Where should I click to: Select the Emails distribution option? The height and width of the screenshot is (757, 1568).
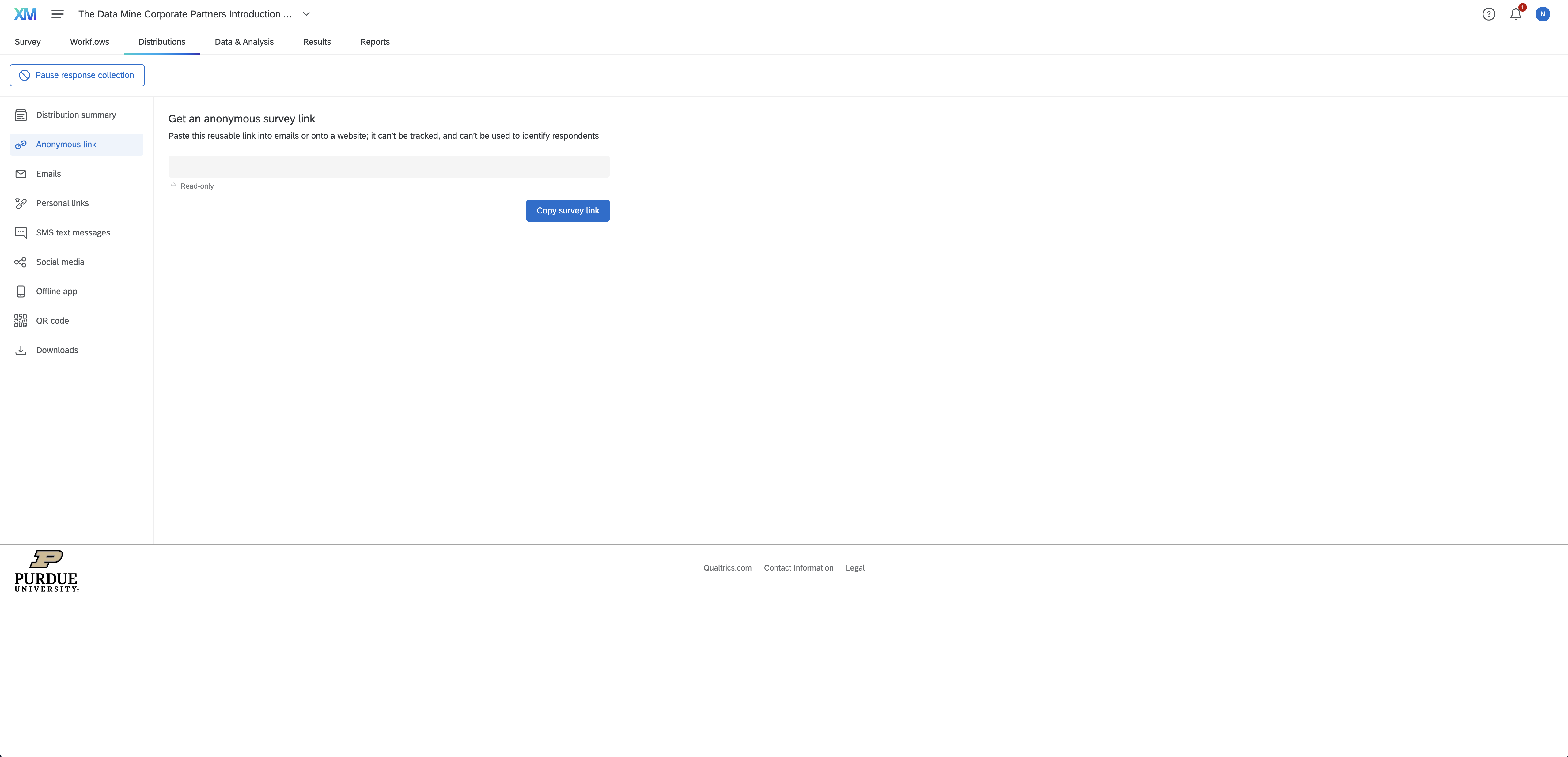coord(48,173)
